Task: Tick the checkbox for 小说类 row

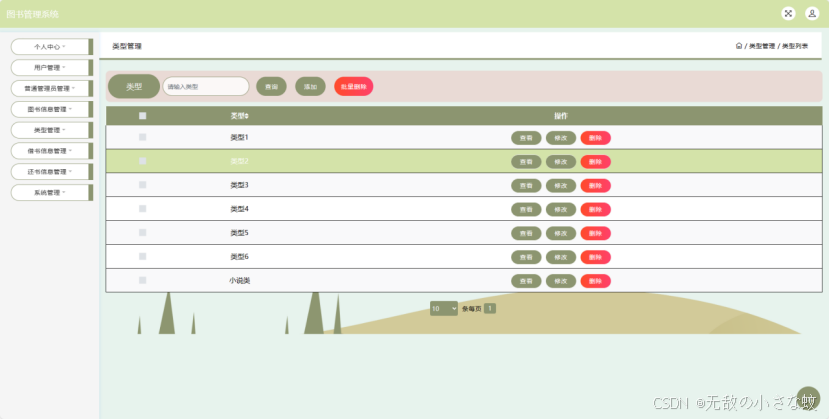Action: point(142,280)
